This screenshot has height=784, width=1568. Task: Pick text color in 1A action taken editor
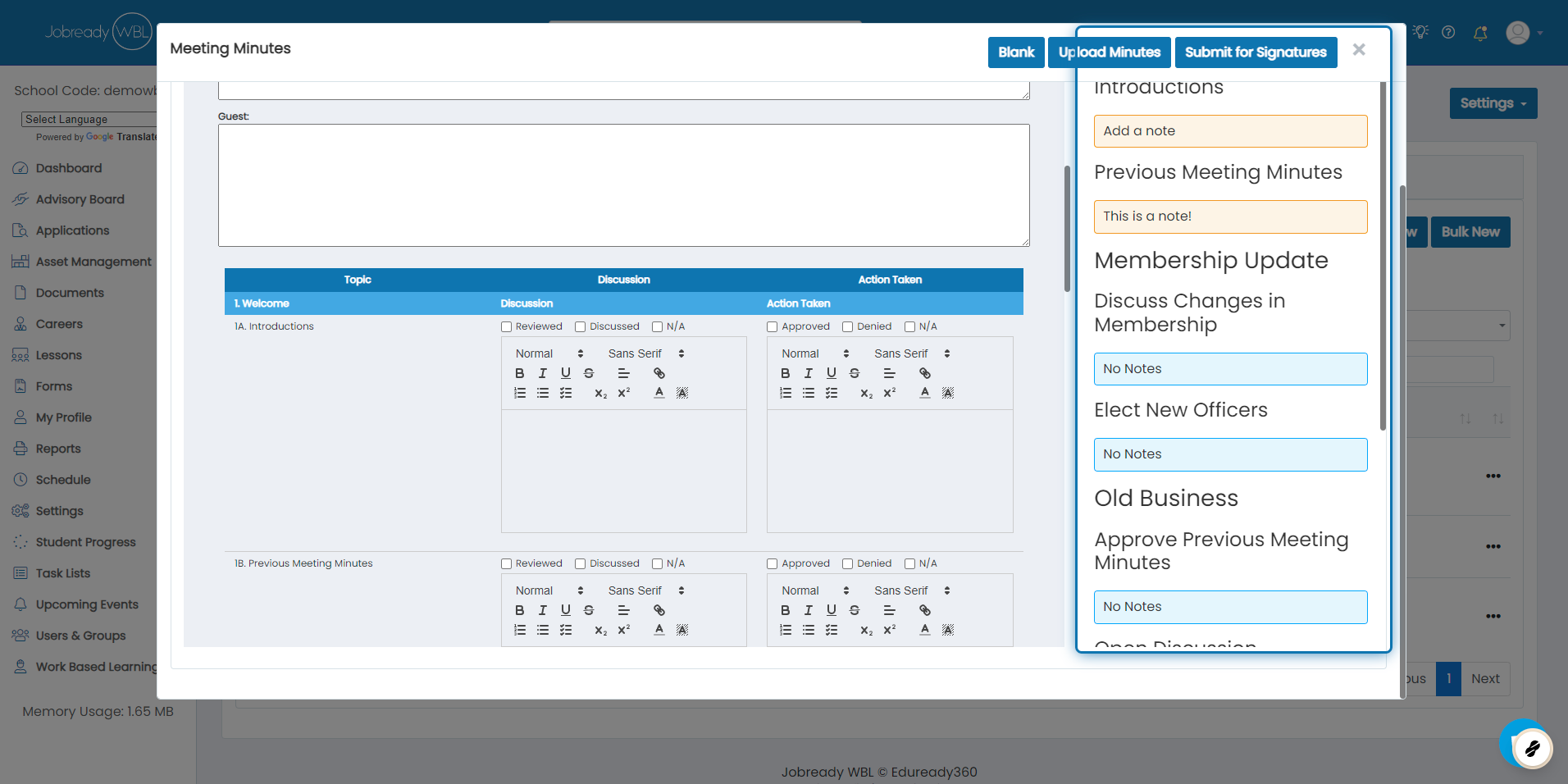click(x=924, y=393)
